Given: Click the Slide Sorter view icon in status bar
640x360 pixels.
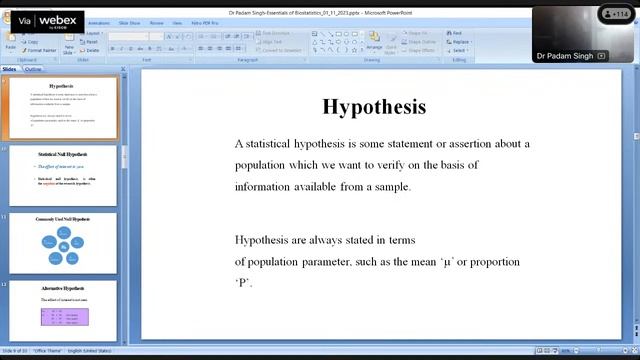Looking at the screenshot, I should click(547, 351).
